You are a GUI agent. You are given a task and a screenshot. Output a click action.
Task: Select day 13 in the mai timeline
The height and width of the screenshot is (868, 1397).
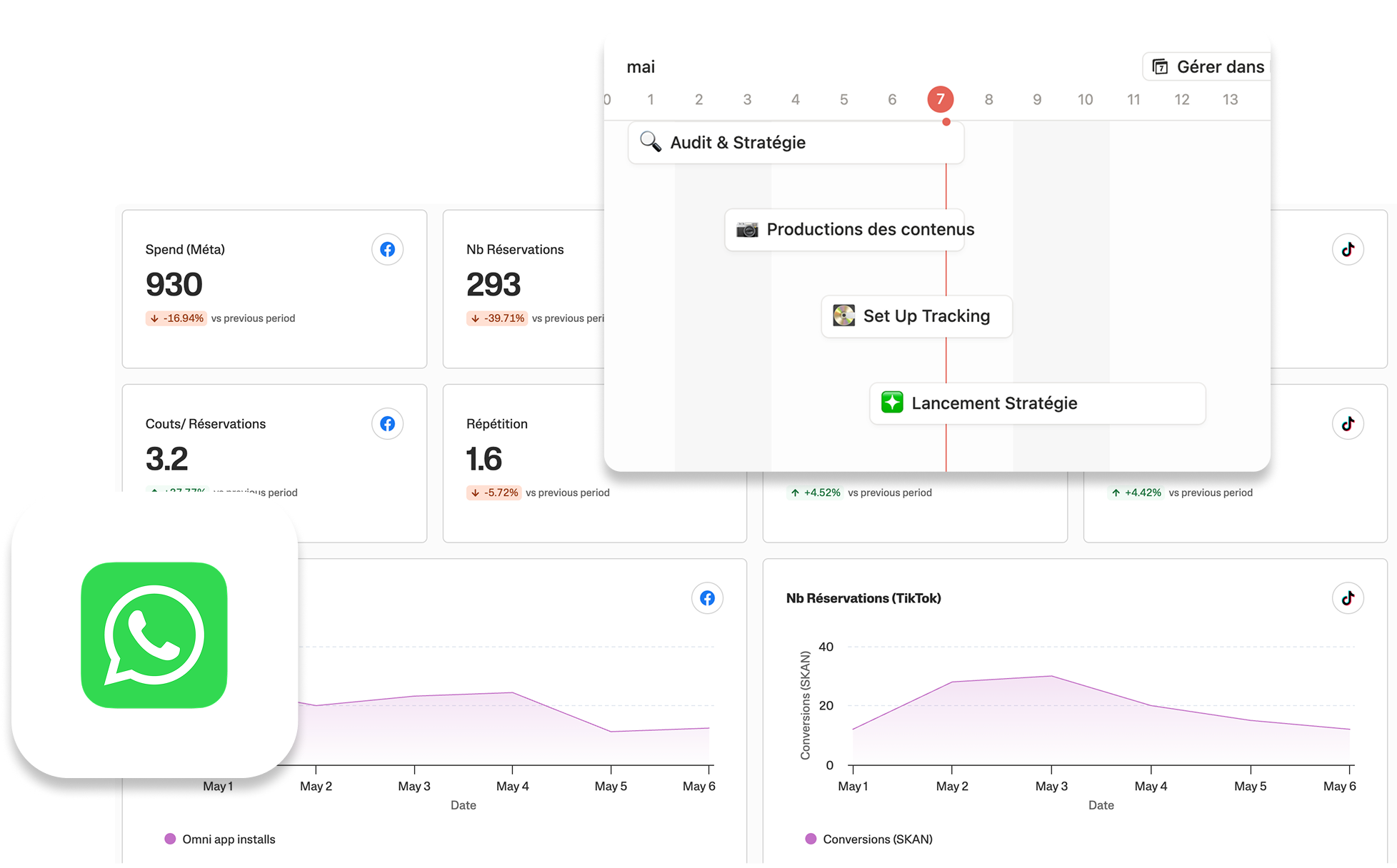pyautogui.click(x=1230, y=100)
